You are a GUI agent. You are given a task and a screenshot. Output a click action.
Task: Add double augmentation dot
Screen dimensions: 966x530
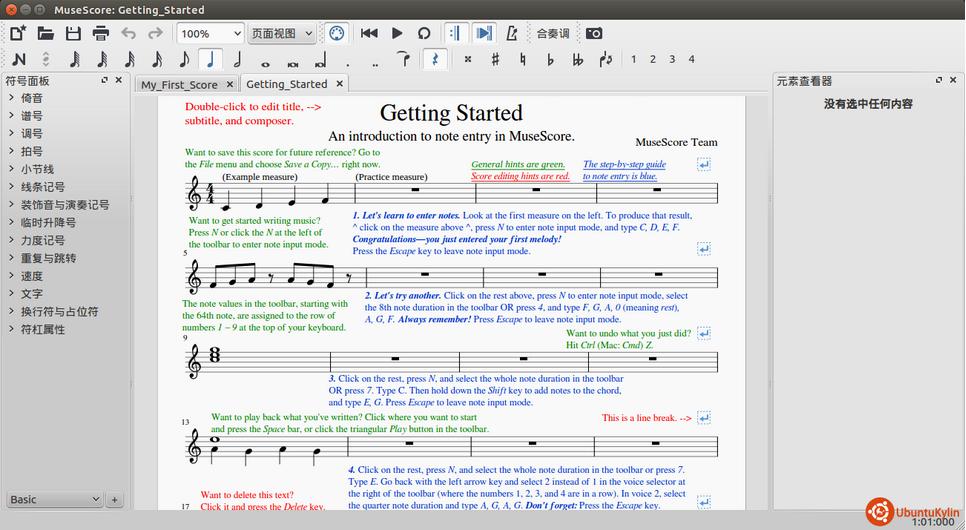pyautogui.click(x=375, y=63)
